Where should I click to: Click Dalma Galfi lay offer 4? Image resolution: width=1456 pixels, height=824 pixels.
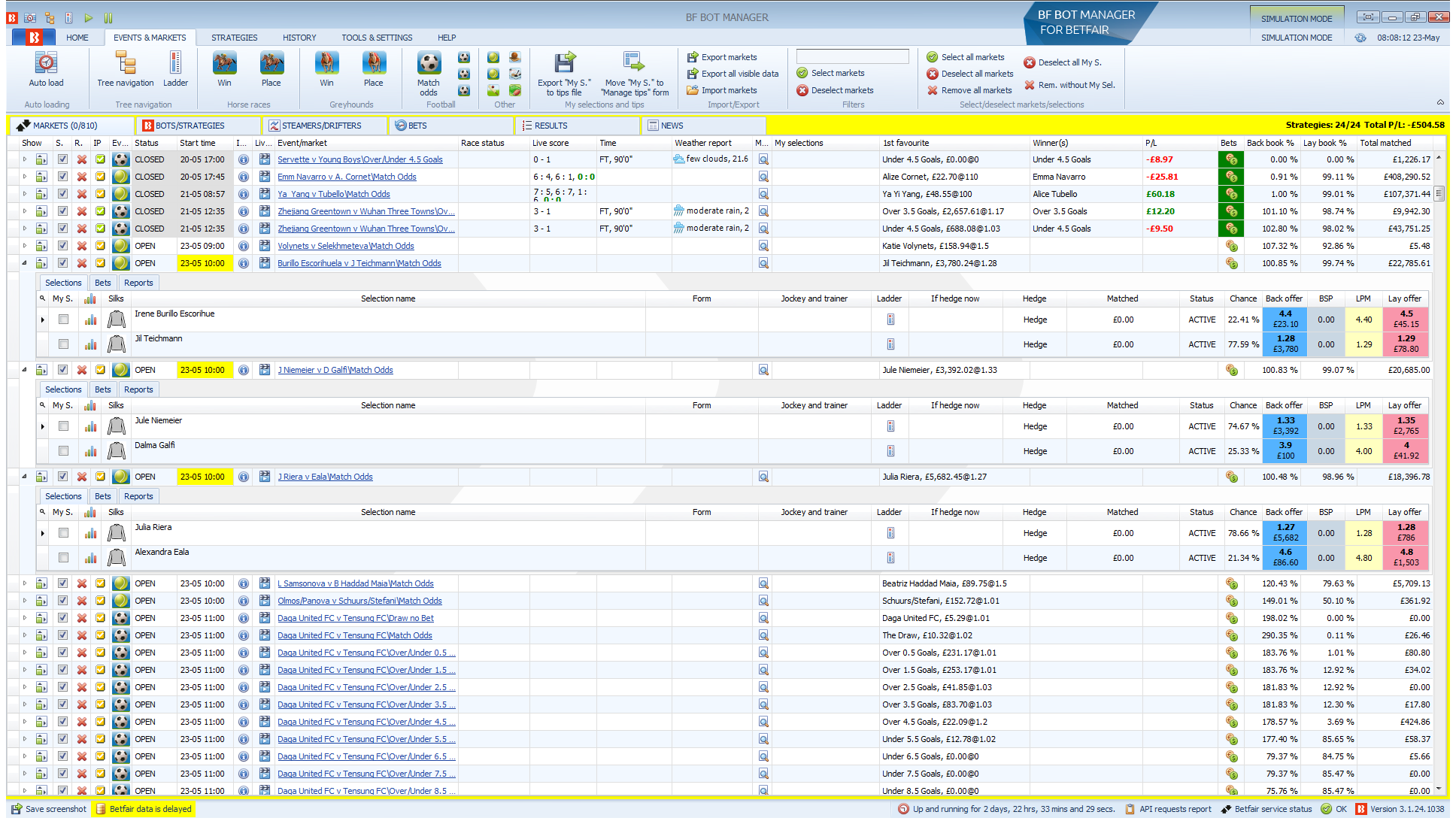coord(1406,451)
